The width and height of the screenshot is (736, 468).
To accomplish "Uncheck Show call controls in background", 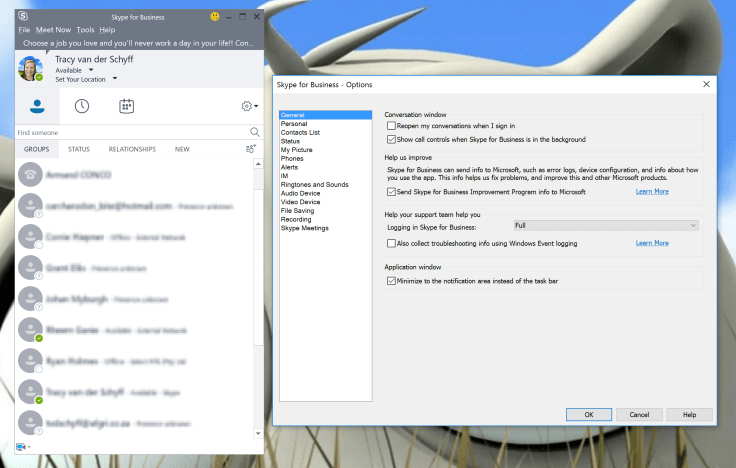I will point(391,139).
